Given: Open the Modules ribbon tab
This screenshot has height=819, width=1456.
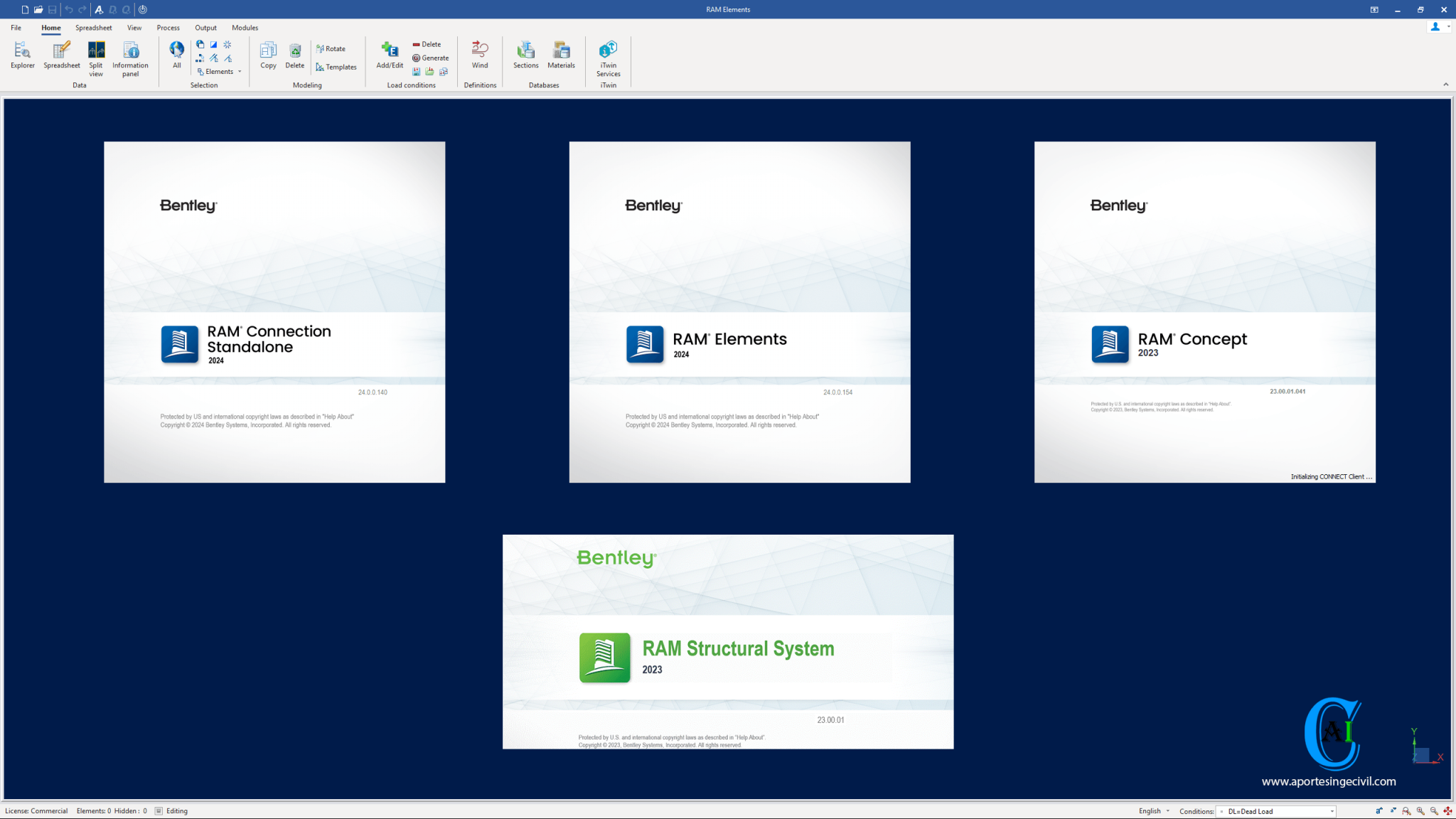Looking at the screenshot, I should (245, 28).
